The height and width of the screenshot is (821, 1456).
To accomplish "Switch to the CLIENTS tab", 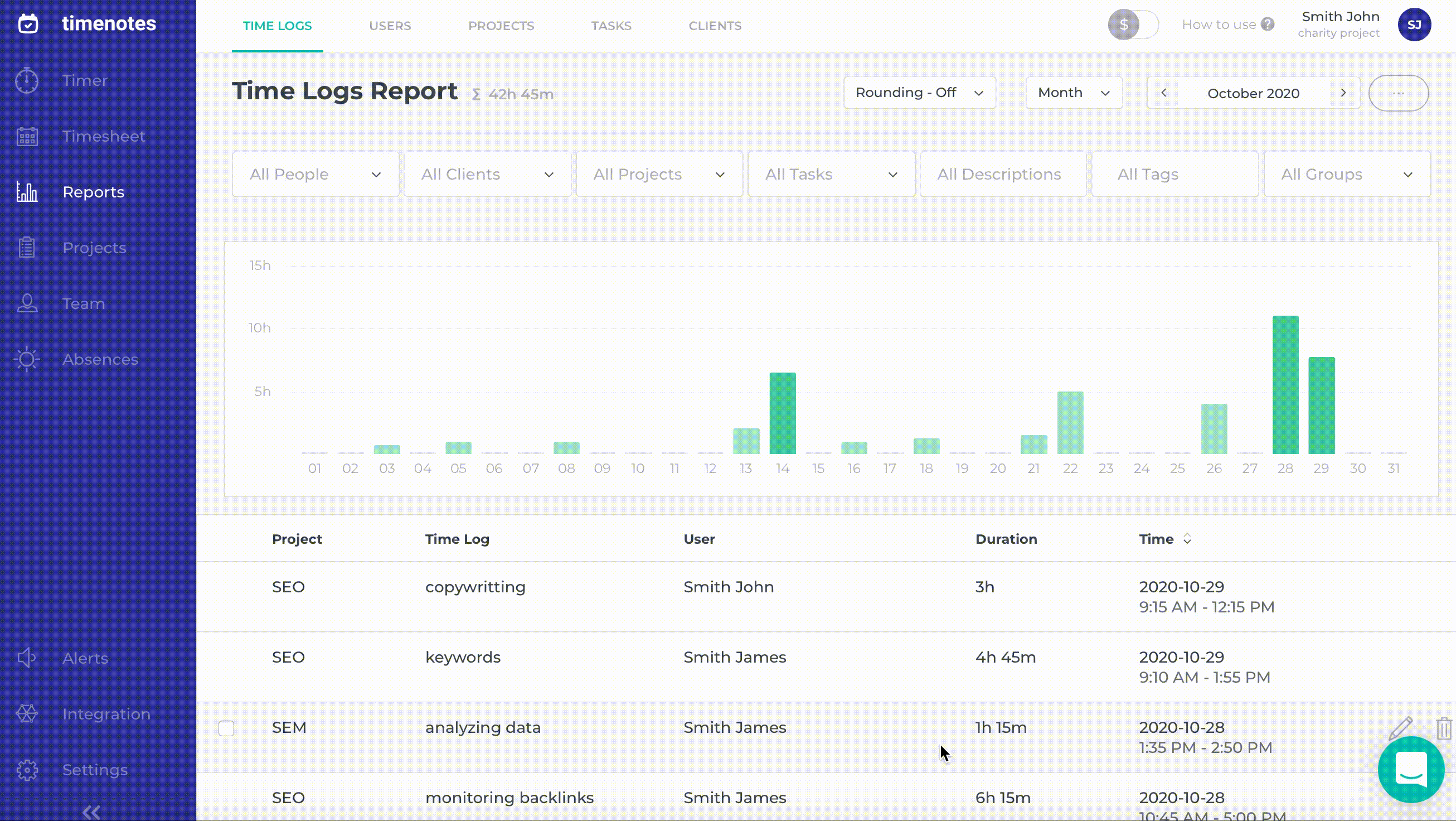I will (x=715, y=26).
